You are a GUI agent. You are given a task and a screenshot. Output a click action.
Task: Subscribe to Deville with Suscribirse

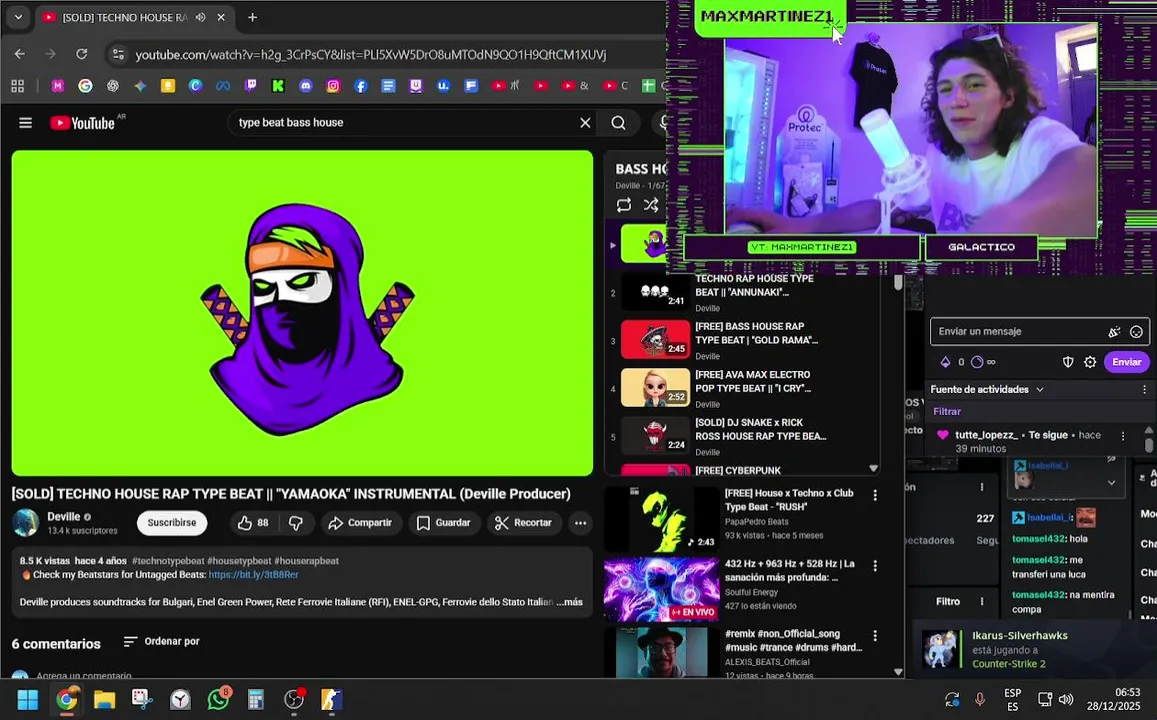172,522
